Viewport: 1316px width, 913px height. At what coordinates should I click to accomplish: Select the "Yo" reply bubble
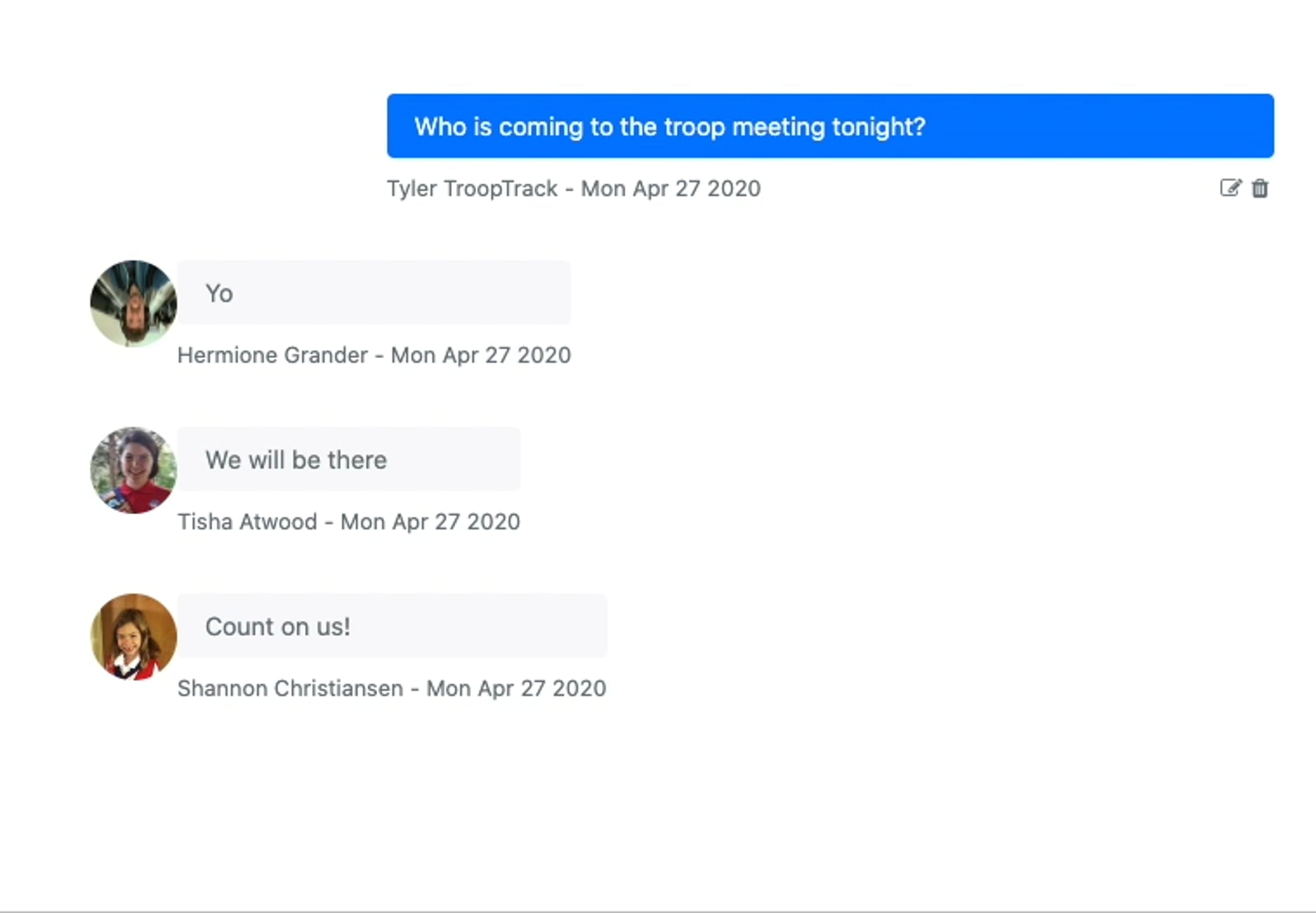point(374,292)
